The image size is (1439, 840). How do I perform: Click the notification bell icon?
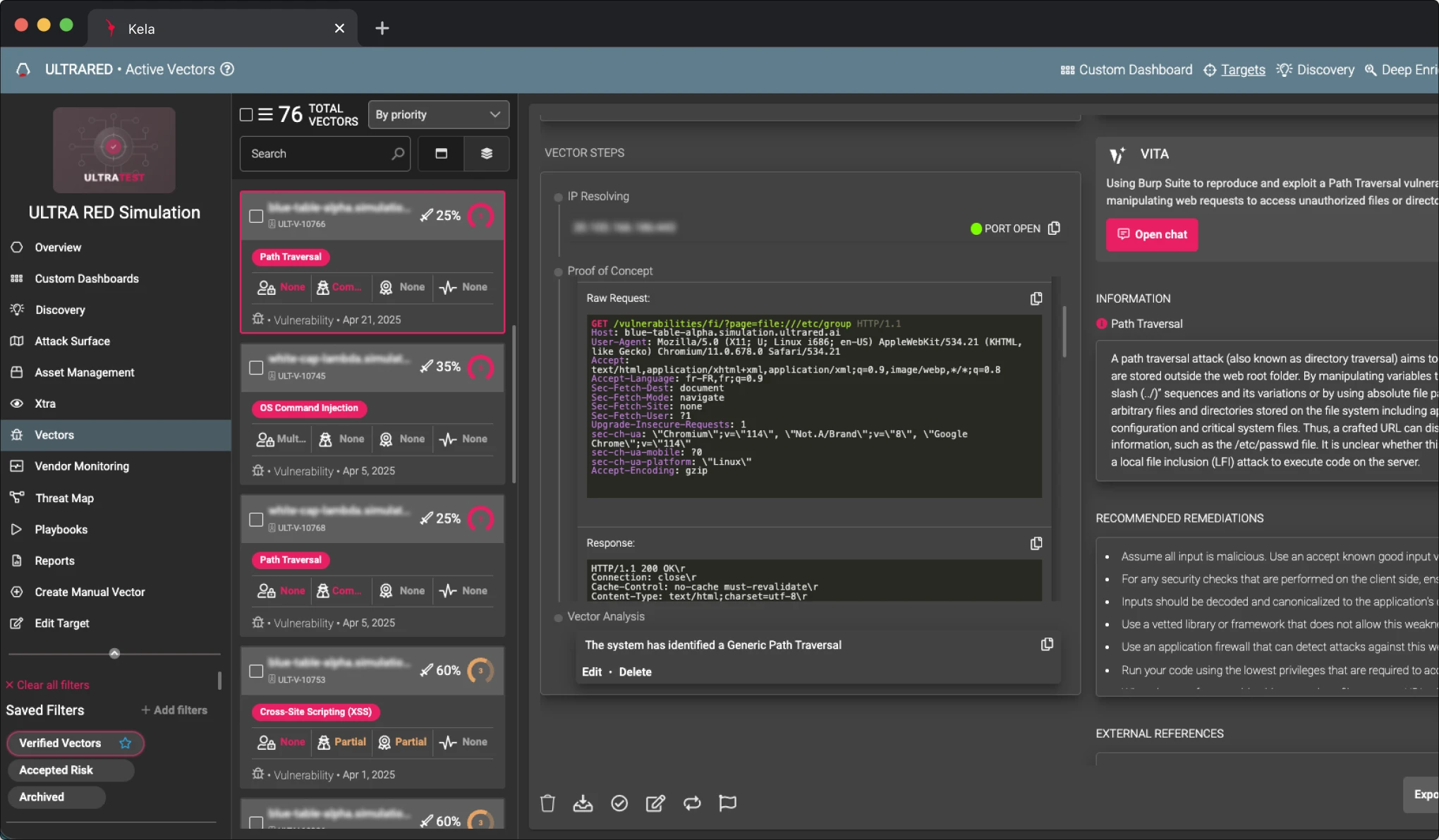coord(23,70)
